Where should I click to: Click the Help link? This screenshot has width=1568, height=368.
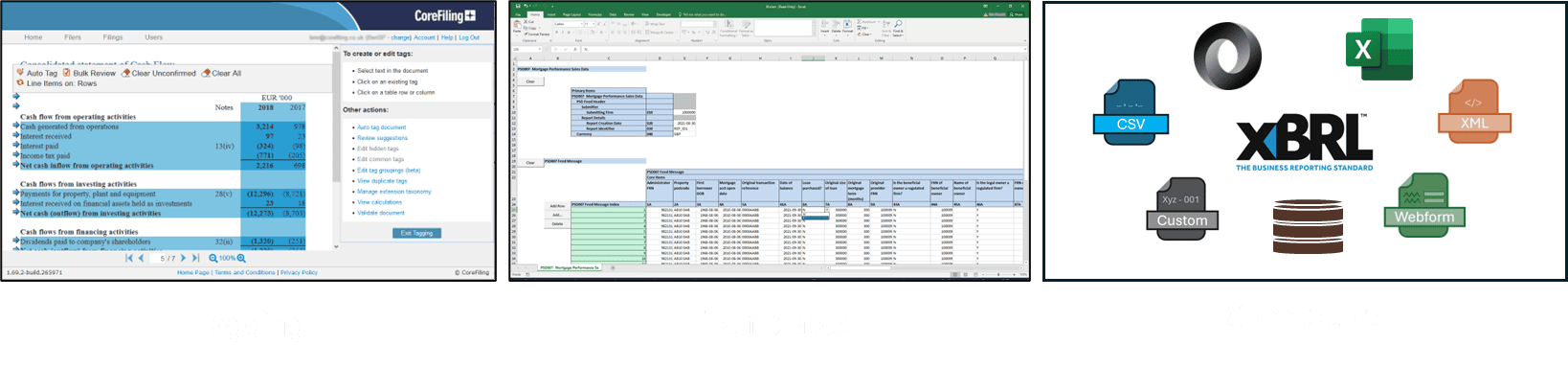coord(447,37)
